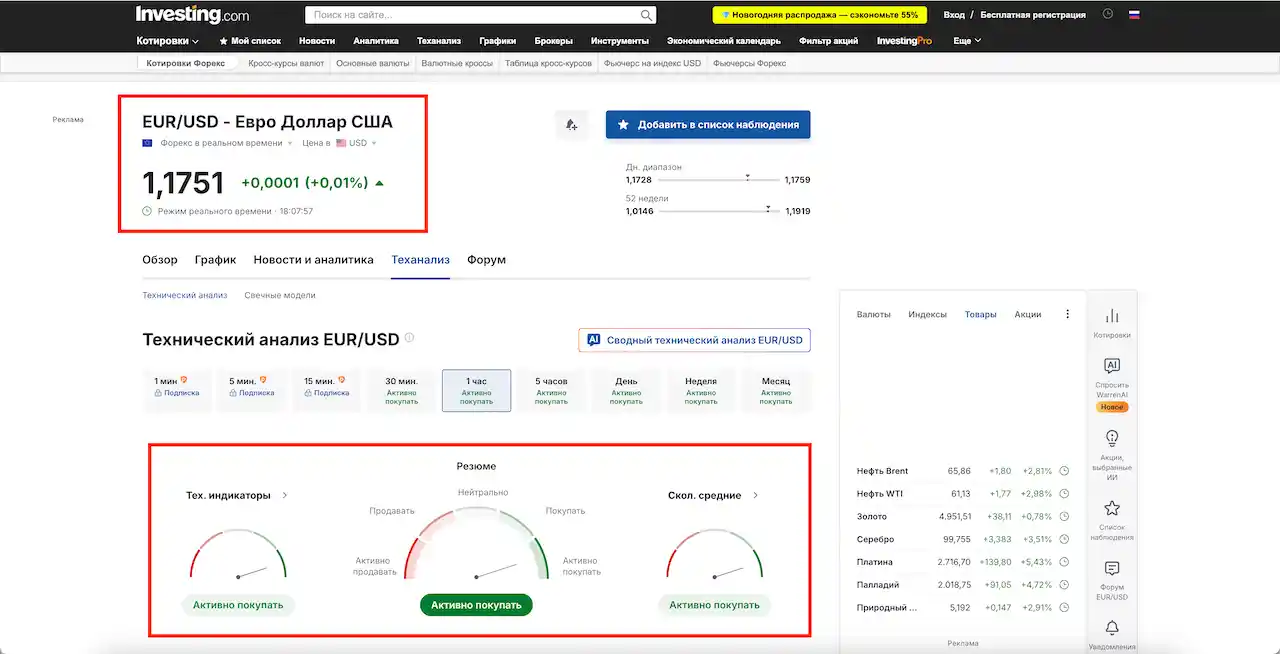Screen dimensions: 1280x654
Task: Click the clock icon in the Нефть Brent row
Action: pyautogui.click(x=1064, y=471)
